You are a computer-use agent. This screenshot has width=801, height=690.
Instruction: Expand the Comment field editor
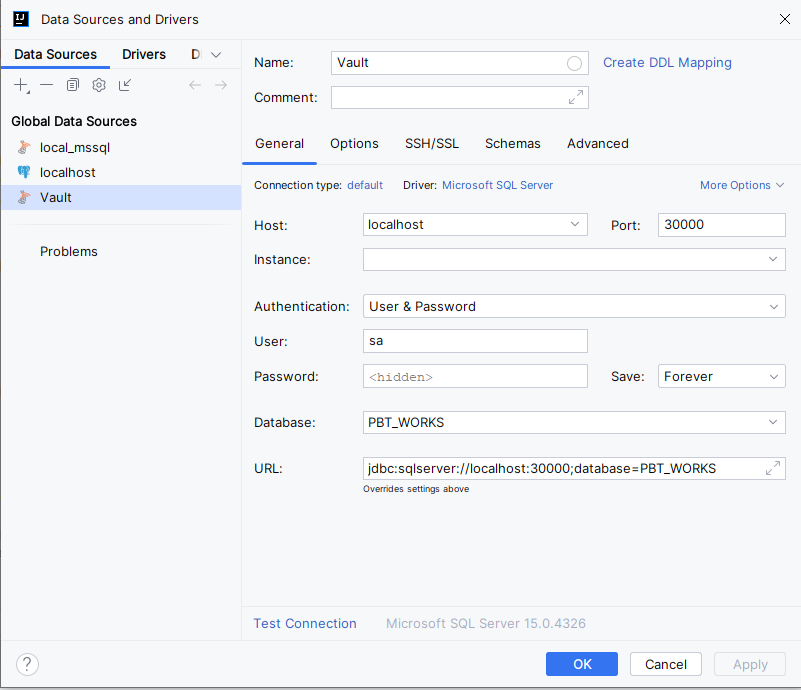576,97
